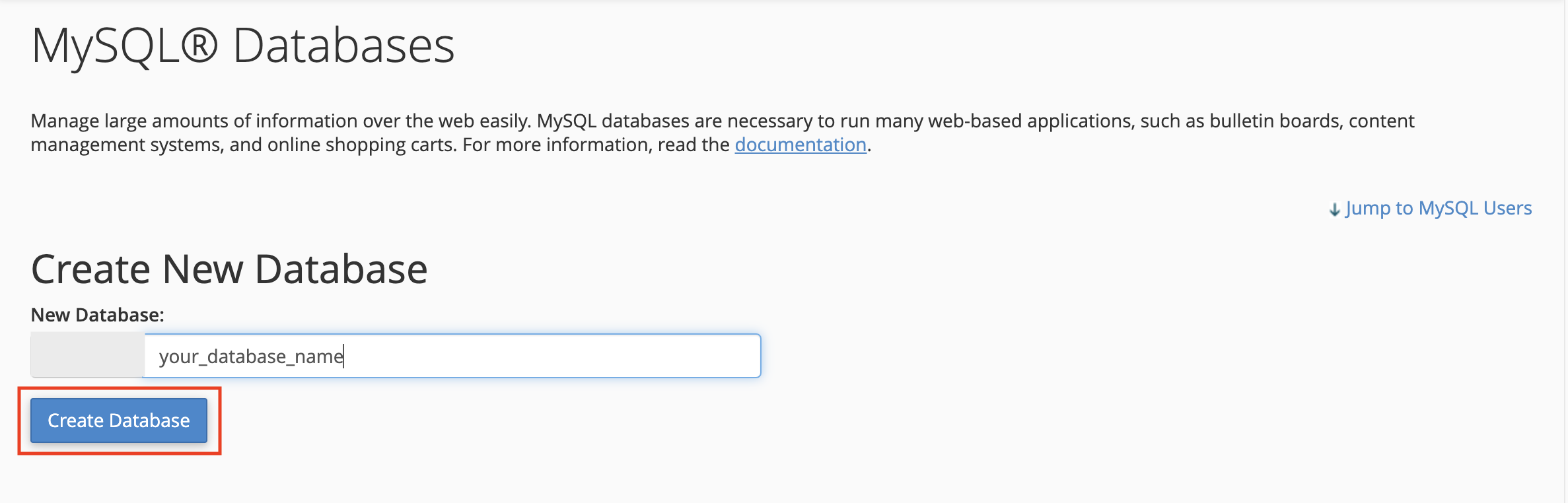Click the grey username prefix box
Image resolution: width=1568 pixels, height=503 pixels.
coord(87,355)
